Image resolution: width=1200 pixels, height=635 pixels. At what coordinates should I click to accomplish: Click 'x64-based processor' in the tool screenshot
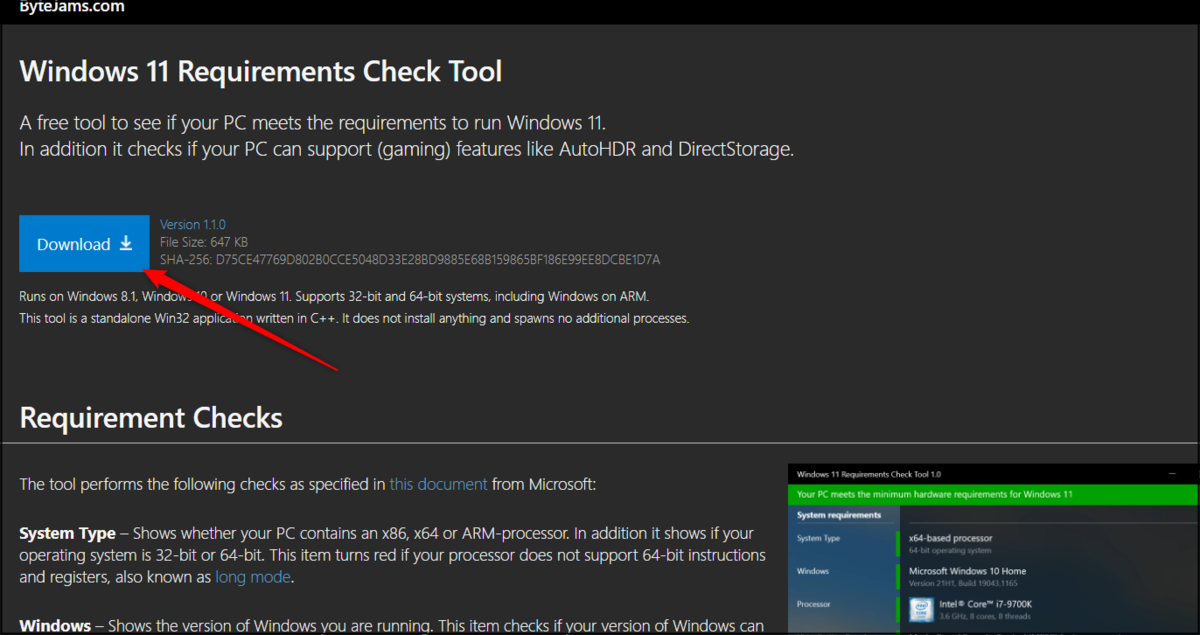[950, 538]
